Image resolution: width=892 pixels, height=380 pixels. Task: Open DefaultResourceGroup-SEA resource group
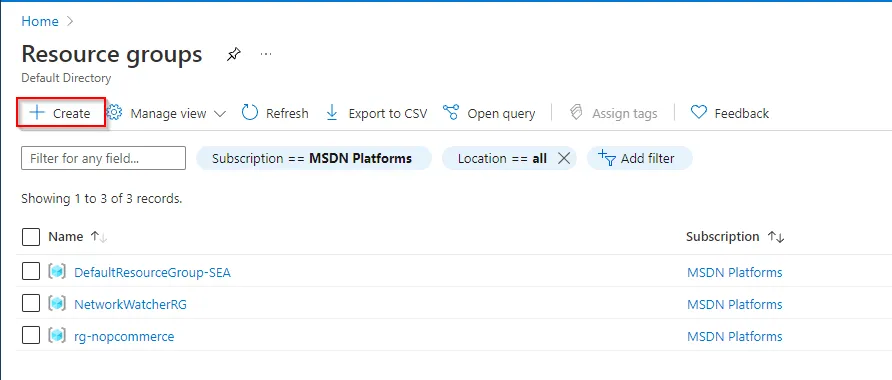(x=152, y=272)
